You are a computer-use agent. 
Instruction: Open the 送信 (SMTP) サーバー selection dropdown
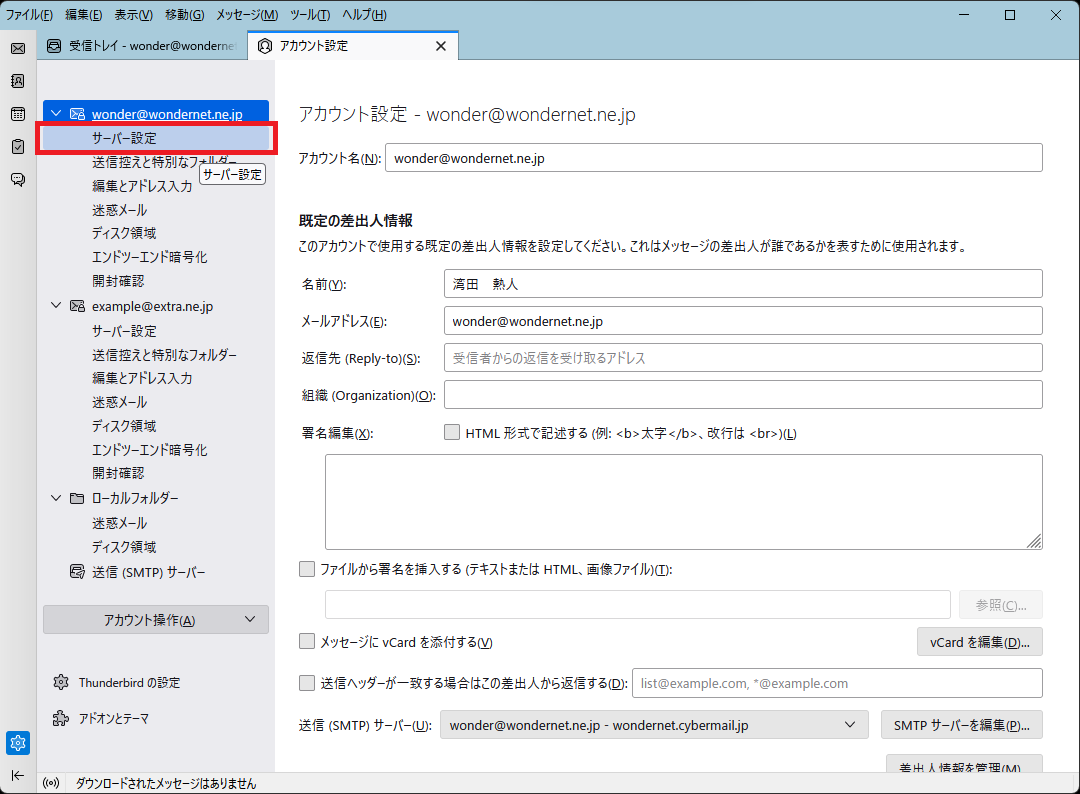pos(654,725)
